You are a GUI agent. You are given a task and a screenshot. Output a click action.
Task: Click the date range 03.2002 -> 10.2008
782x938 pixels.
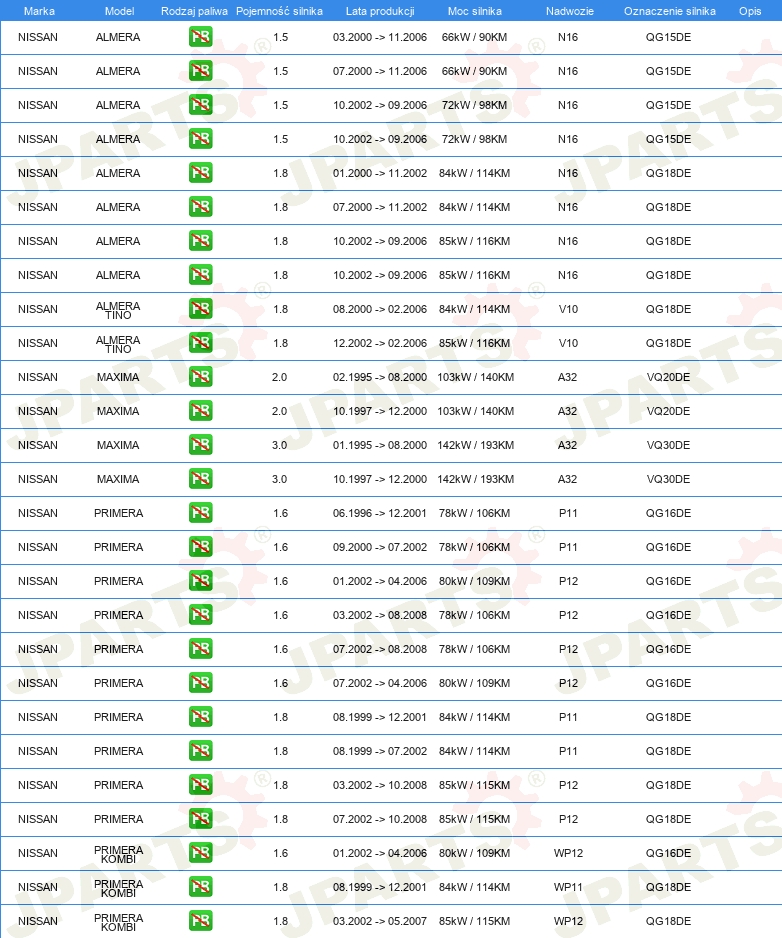tap(380, 785)
